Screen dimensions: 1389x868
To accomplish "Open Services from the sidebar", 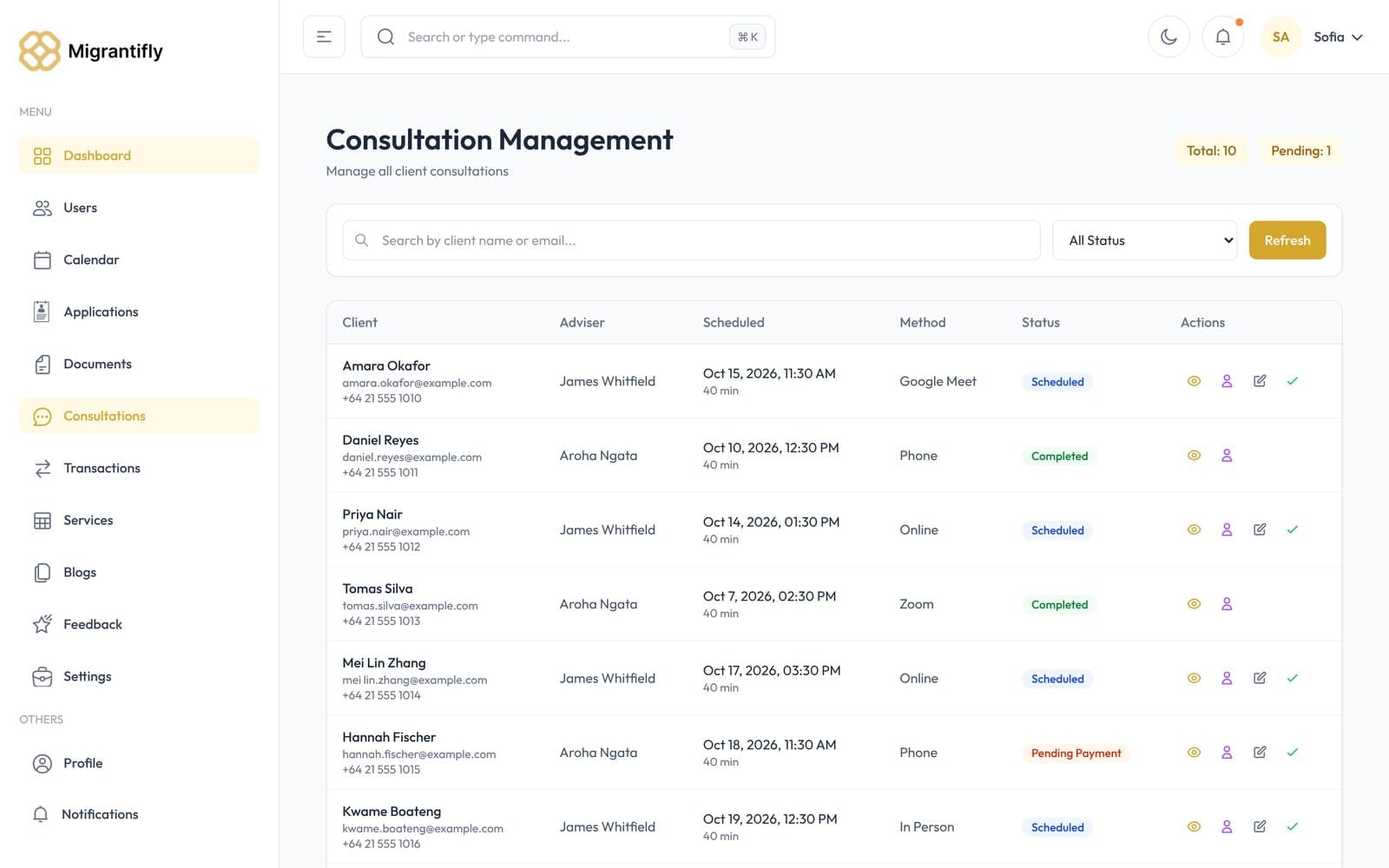I will pyautogui.click(x=139, y=520).
